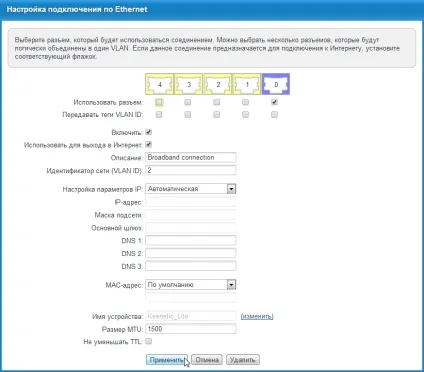Focus the DNS 3 input field
The image size is (424, 372).
(191, 266)
